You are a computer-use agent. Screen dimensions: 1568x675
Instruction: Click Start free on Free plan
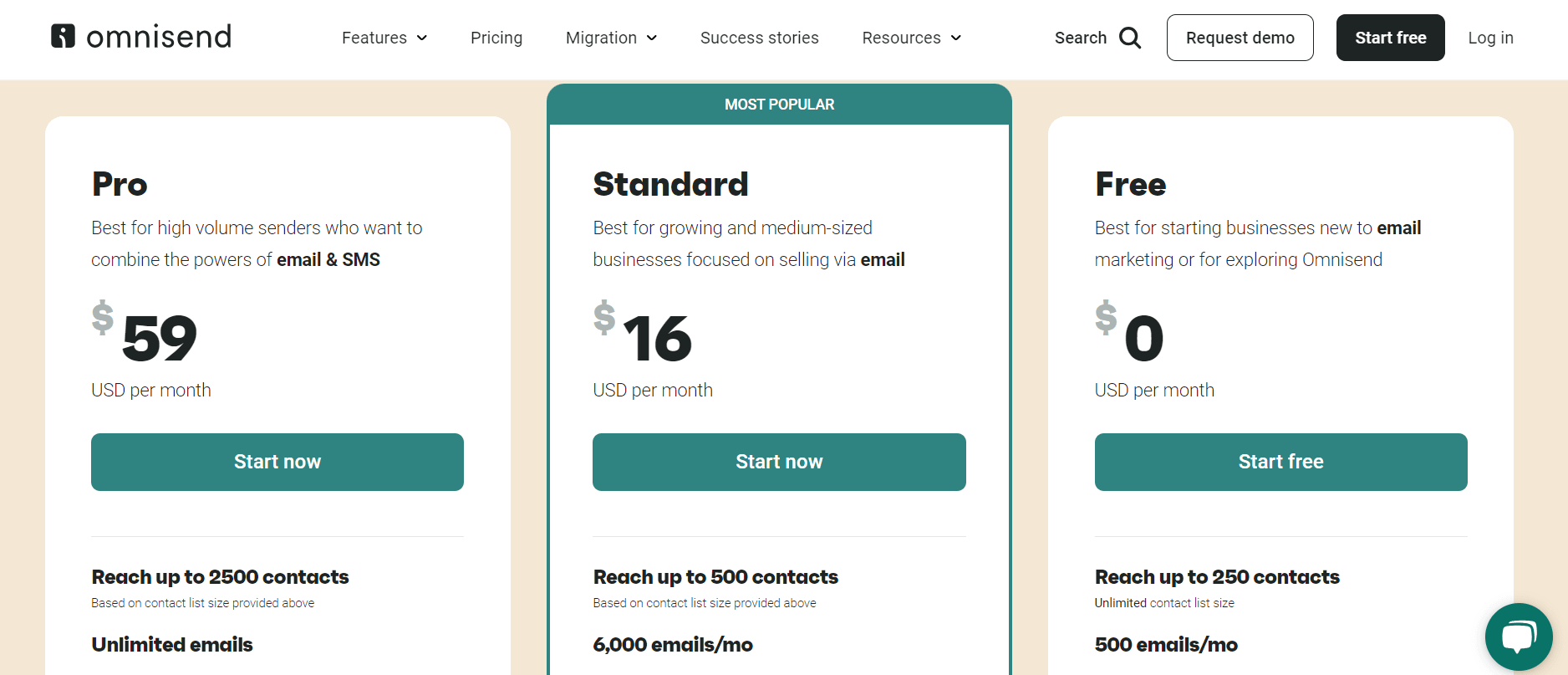[1281, 462]
